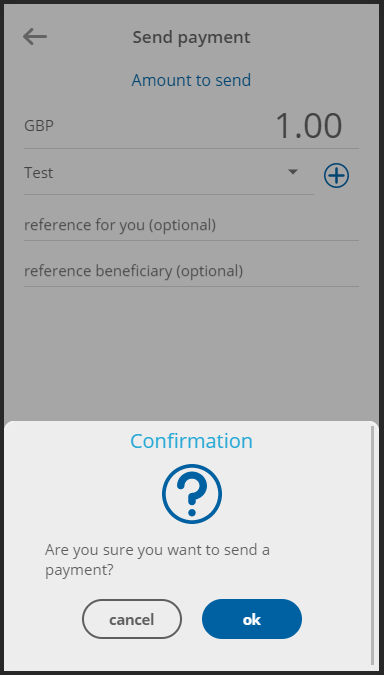
Task: Open the Test beneficiary dropdown arrow
Action: [293, 172]
